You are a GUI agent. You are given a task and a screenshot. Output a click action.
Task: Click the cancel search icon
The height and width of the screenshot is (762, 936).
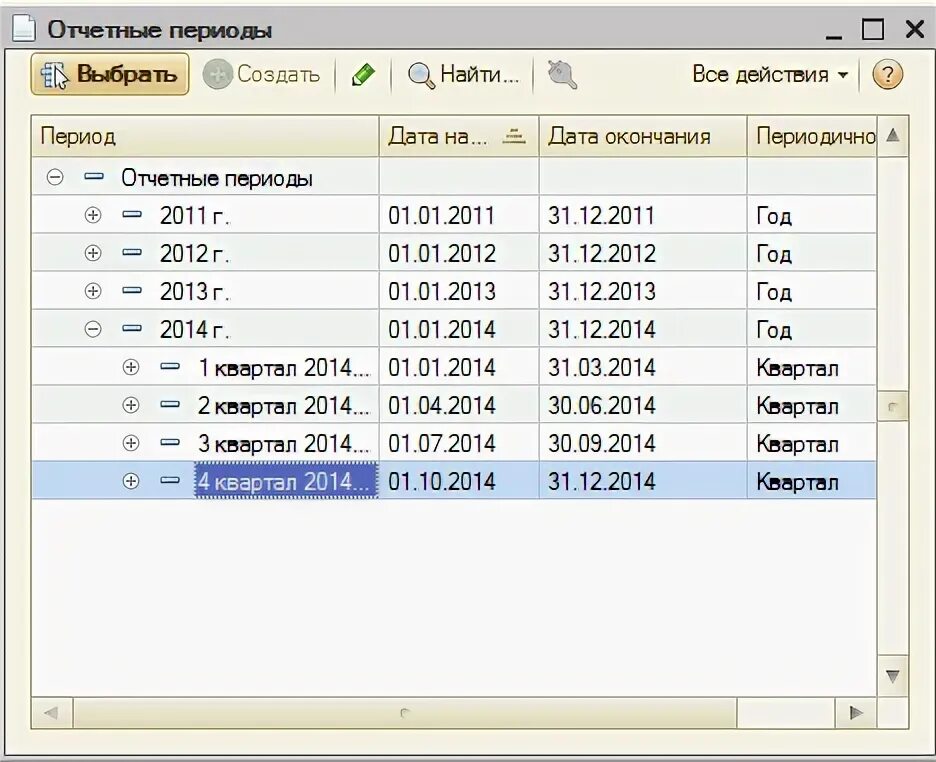[562, 75]
